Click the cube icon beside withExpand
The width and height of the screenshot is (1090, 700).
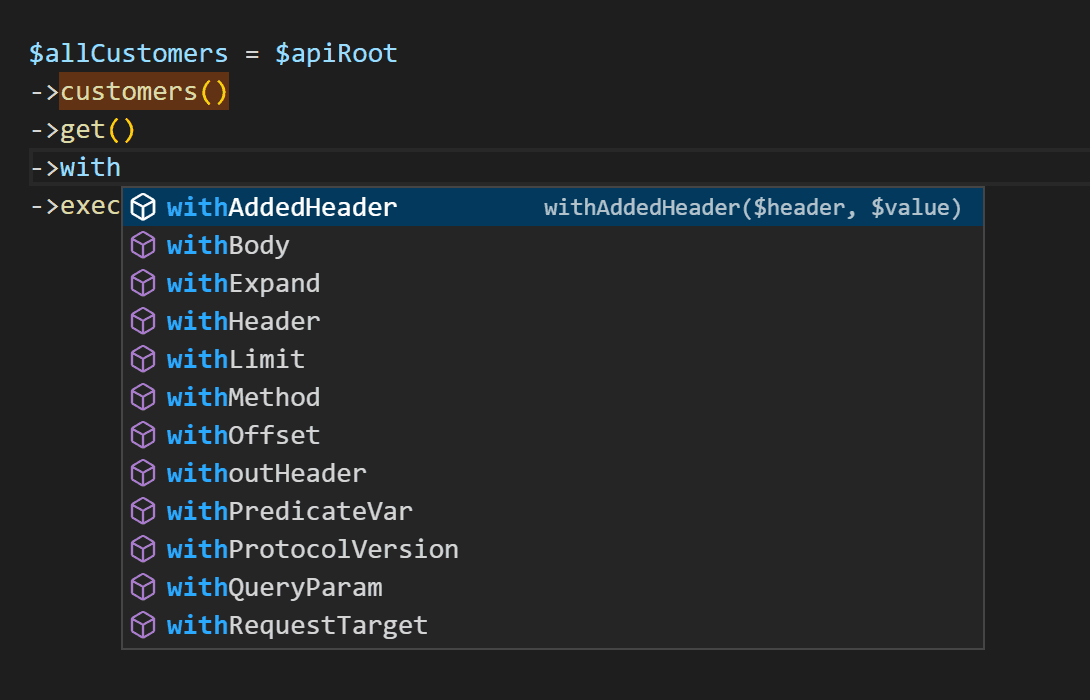144,284
